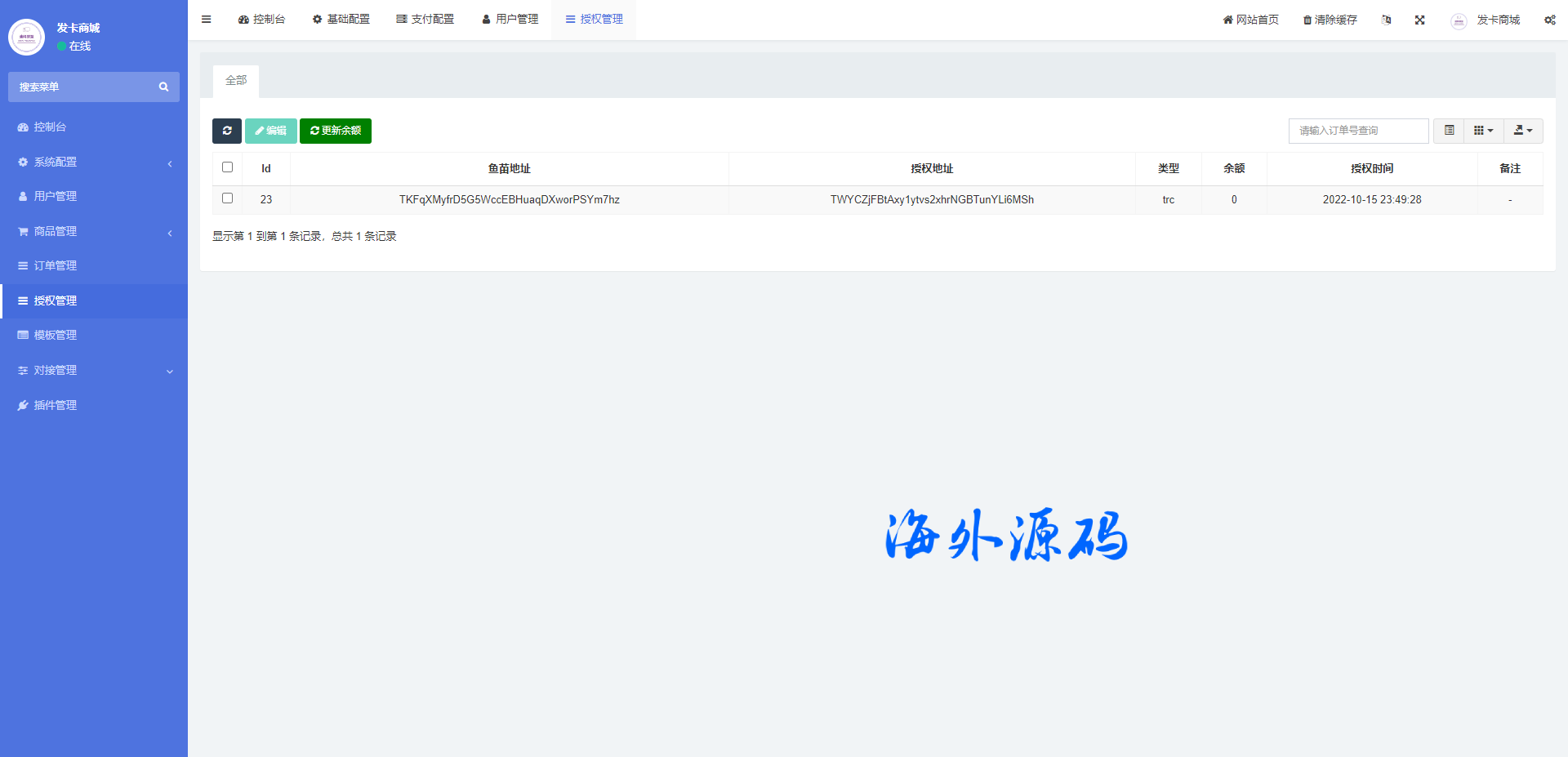Expand 对接管理 sidebar menu

pyautogui.click(x=94, y=371)
